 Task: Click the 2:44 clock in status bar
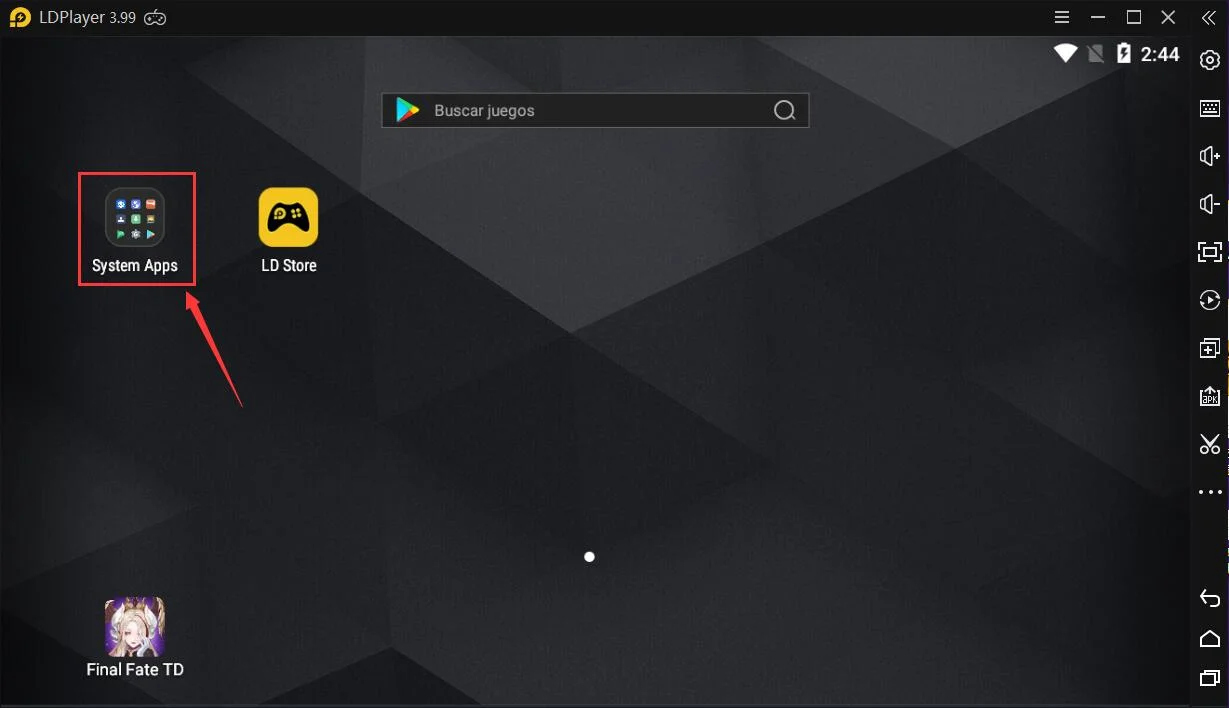(1160, 54)
